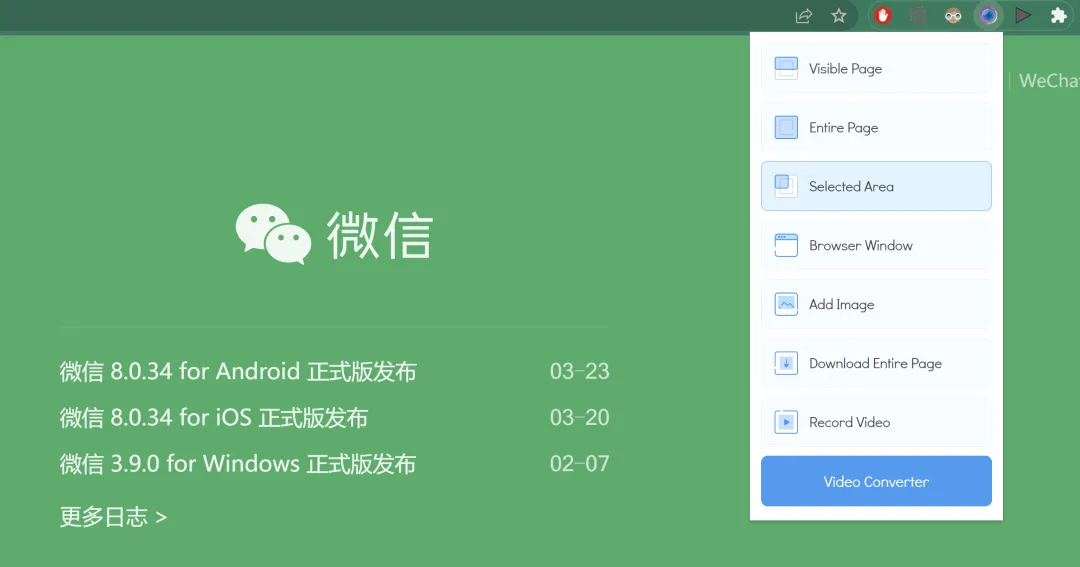Open the glasses face extension icon
Screen dimensions: 1080x567
tap(953, 16)
